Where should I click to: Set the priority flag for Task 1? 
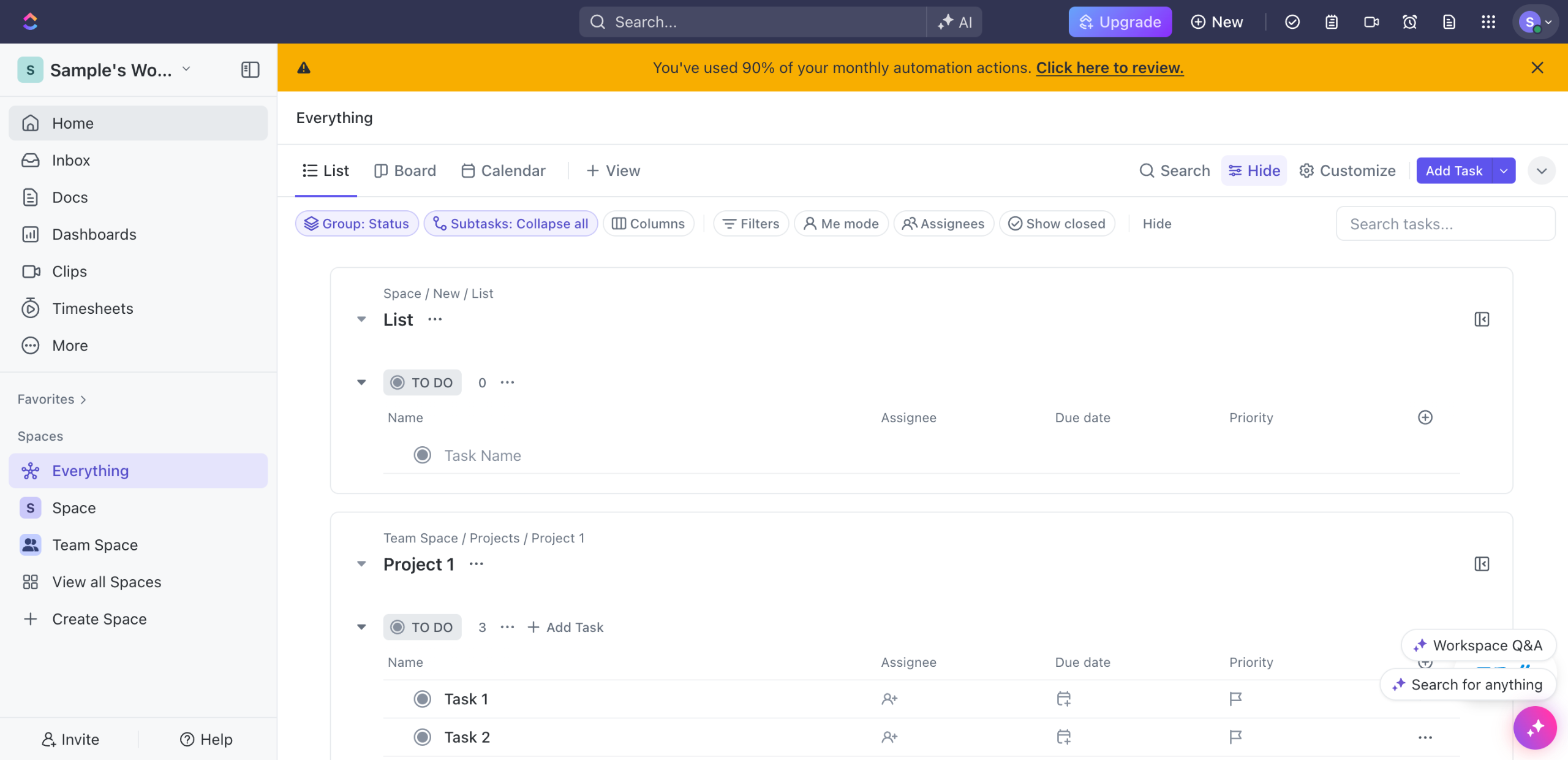pos(1235,699)
